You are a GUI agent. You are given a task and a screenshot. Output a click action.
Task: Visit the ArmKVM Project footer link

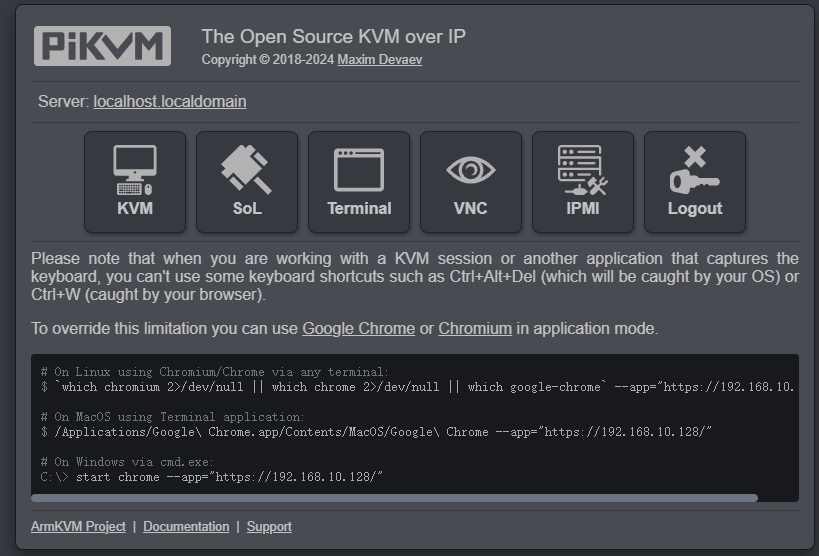pos(78,527)
